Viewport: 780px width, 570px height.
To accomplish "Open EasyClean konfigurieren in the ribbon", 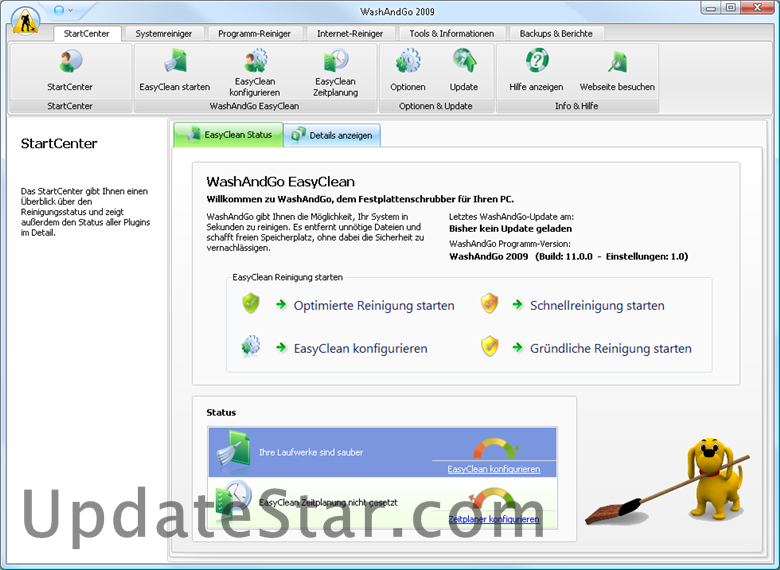I will [255, 71].
